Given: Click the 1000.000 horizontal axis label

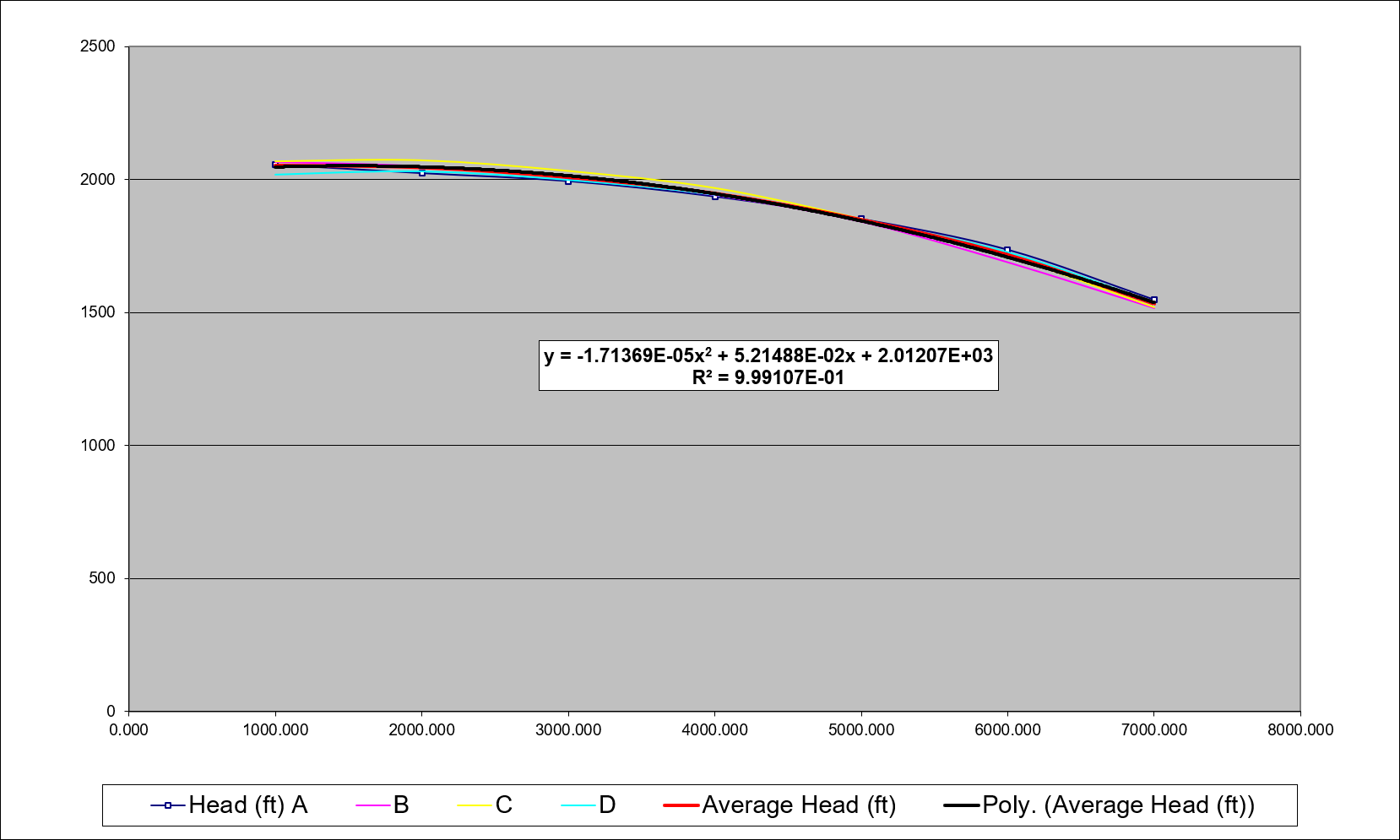Looking at the screenshot, I should point(275,730).
